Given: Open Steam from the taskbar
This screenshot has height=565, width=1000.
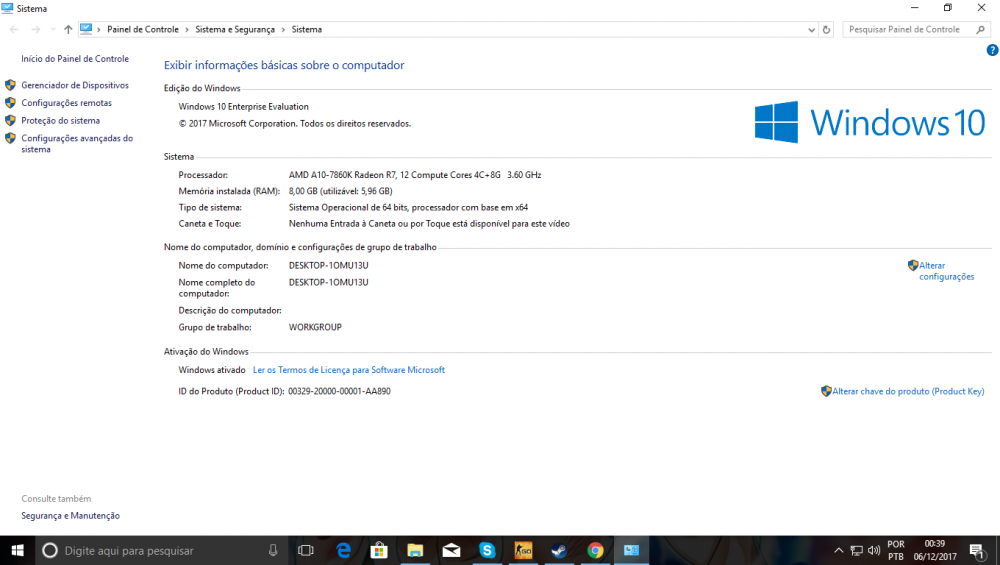Looking at the screenshot, I should tap(559, 550).
